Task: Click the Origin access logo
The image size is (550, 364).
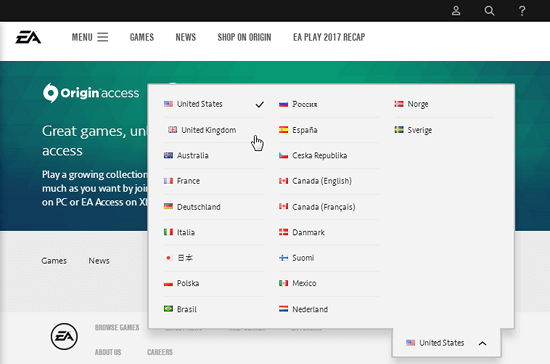Action: (x=91, y=93)
